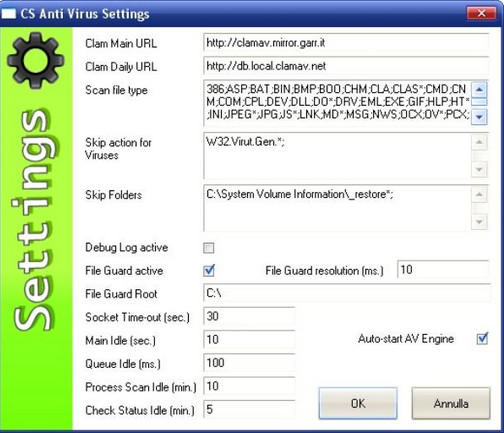Click the window icon in title bar
504x433 pixels.
(8, 14)
